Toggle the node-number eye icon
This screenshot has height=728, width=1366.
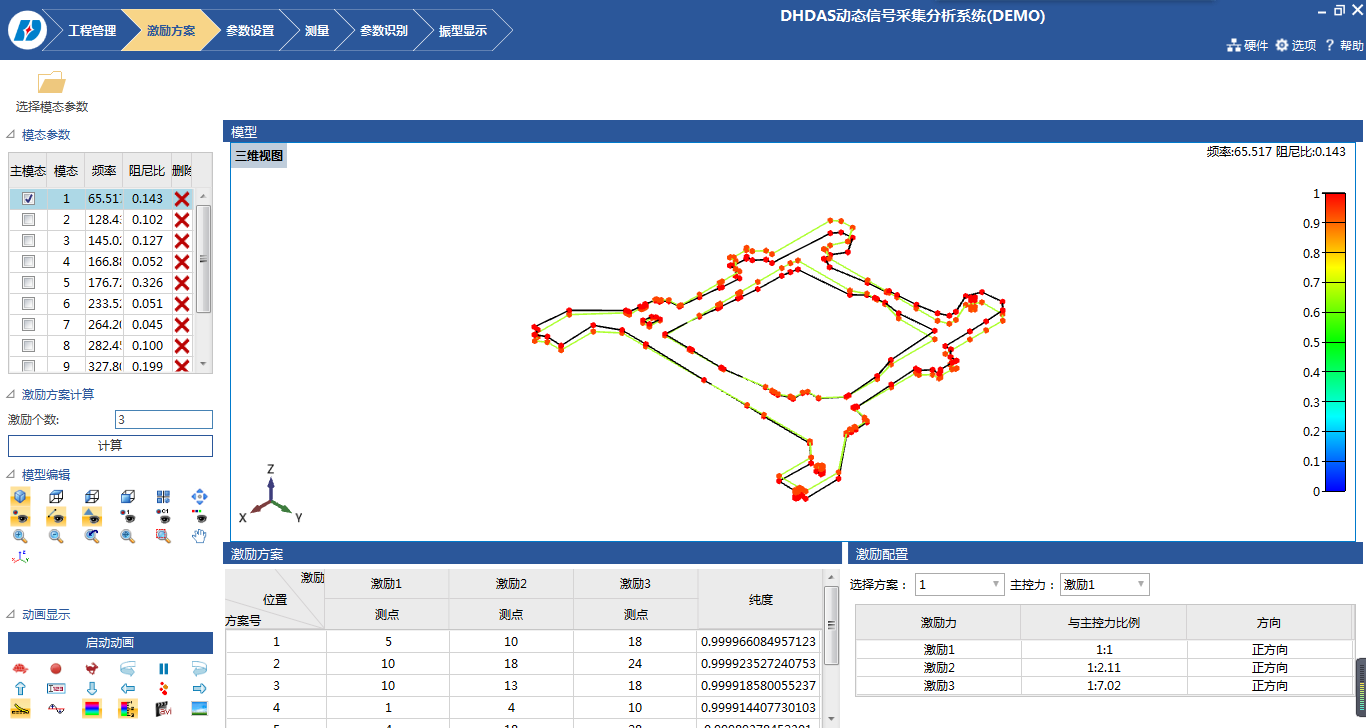tap(128, 516)
